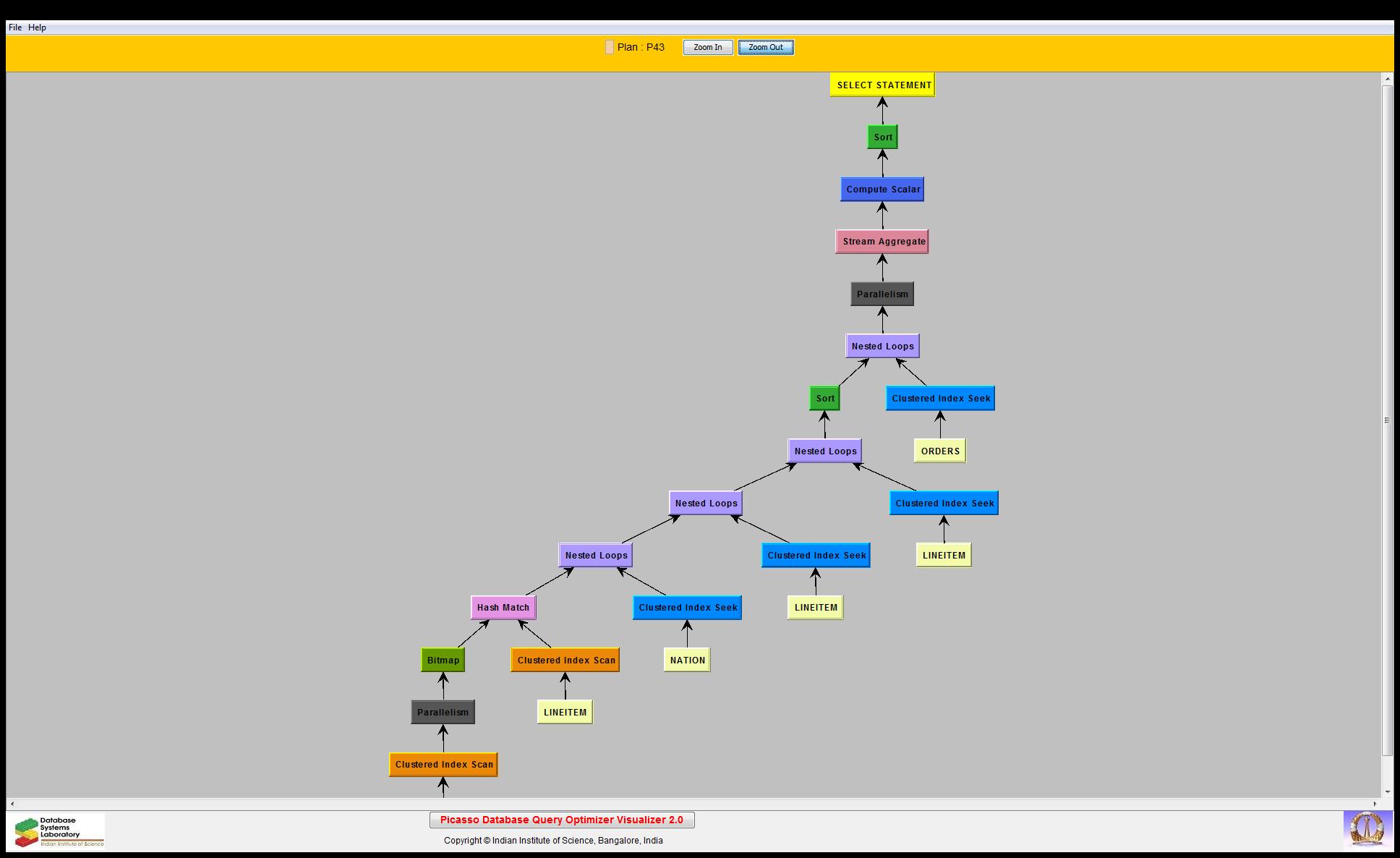Image resolution: width=1400 pixels, height=858 pixels.
Task: Click the ORDERS table node
Action: [940, 451]
